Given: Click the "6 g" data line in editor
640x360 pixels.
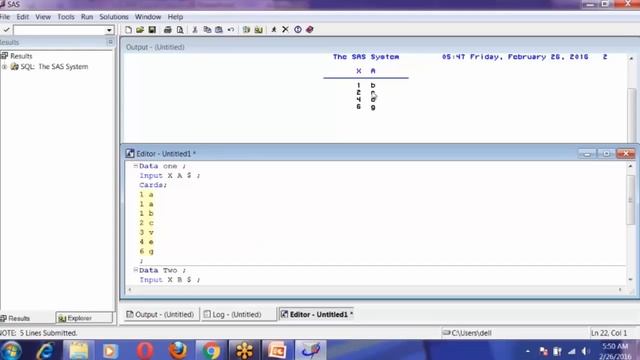Looking at the screenshot, I should tap(147, 251).
